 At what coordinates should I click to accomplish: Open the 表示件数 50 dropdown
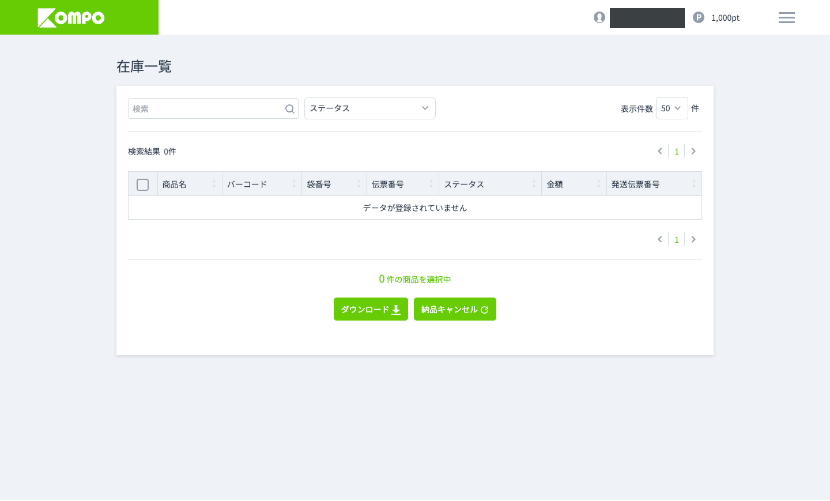[672, 108]
